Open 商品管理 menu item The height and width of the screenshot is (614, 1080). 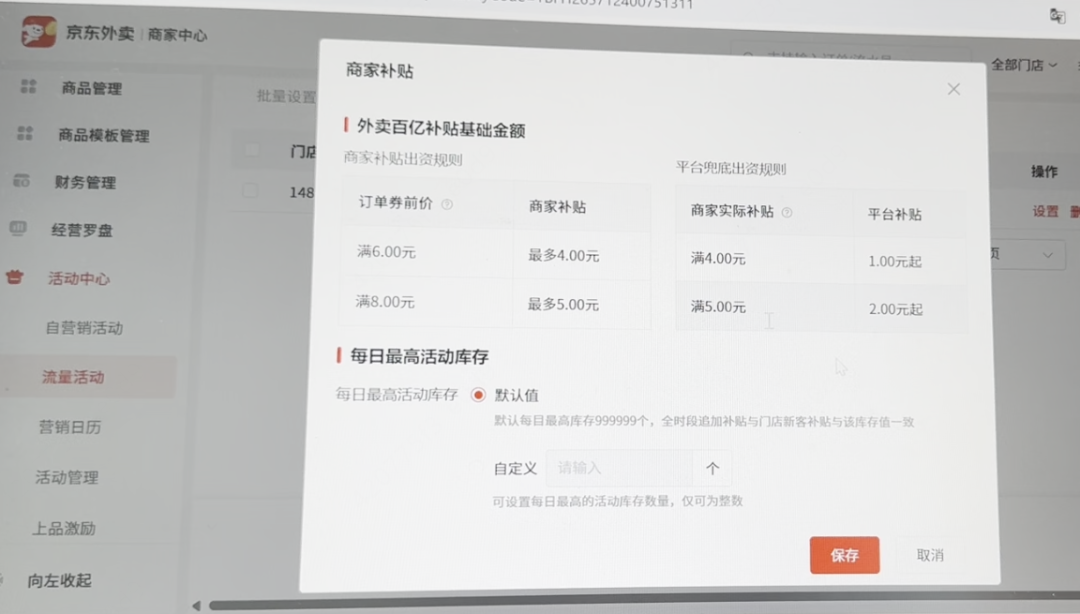click(x=92, y=88)
